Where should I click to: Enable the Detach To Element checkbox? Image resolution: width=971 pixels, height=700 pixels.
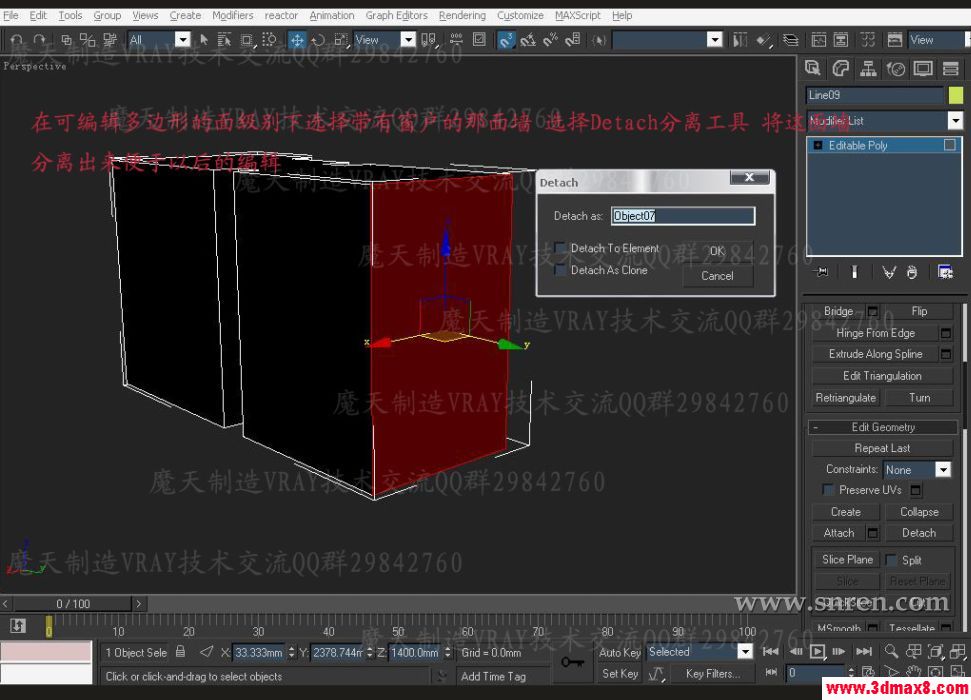click(561, 248)
